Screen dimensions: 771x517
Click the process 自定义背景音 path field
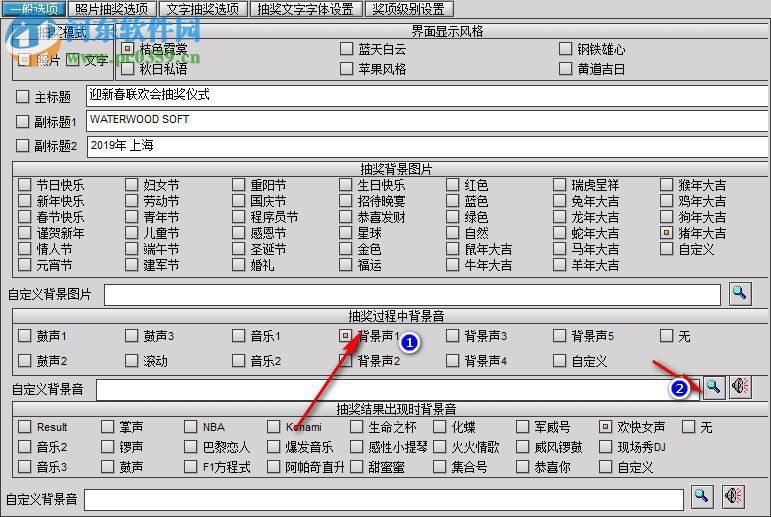[x=397, y=390]
